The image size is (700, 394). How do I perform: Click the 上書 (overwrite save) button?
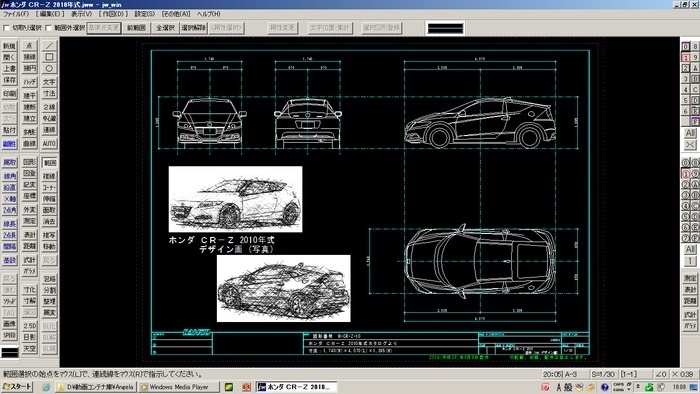coord(9,68)
